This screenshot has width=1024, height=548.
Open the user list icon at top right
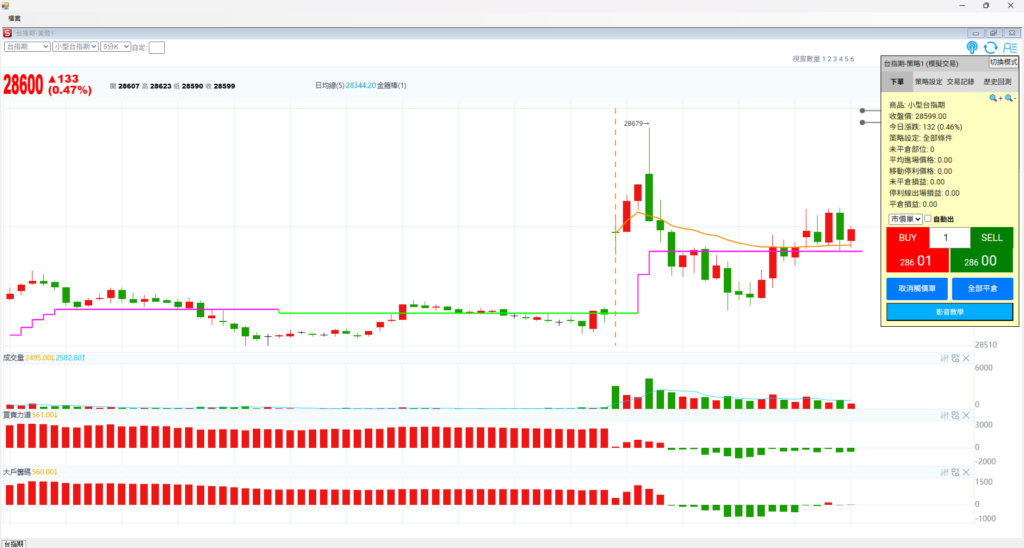click(x=1008, y=47)
